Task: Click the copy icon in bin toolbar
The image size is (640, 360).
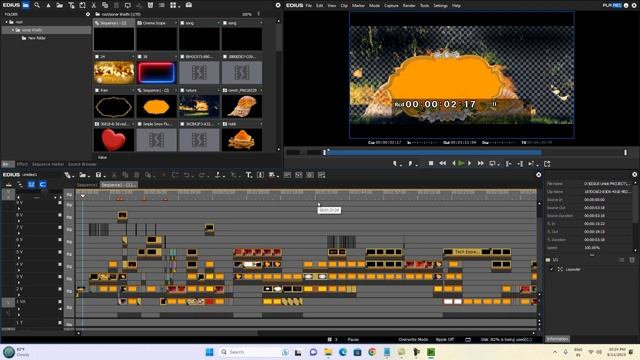Action: pos(105,5)
